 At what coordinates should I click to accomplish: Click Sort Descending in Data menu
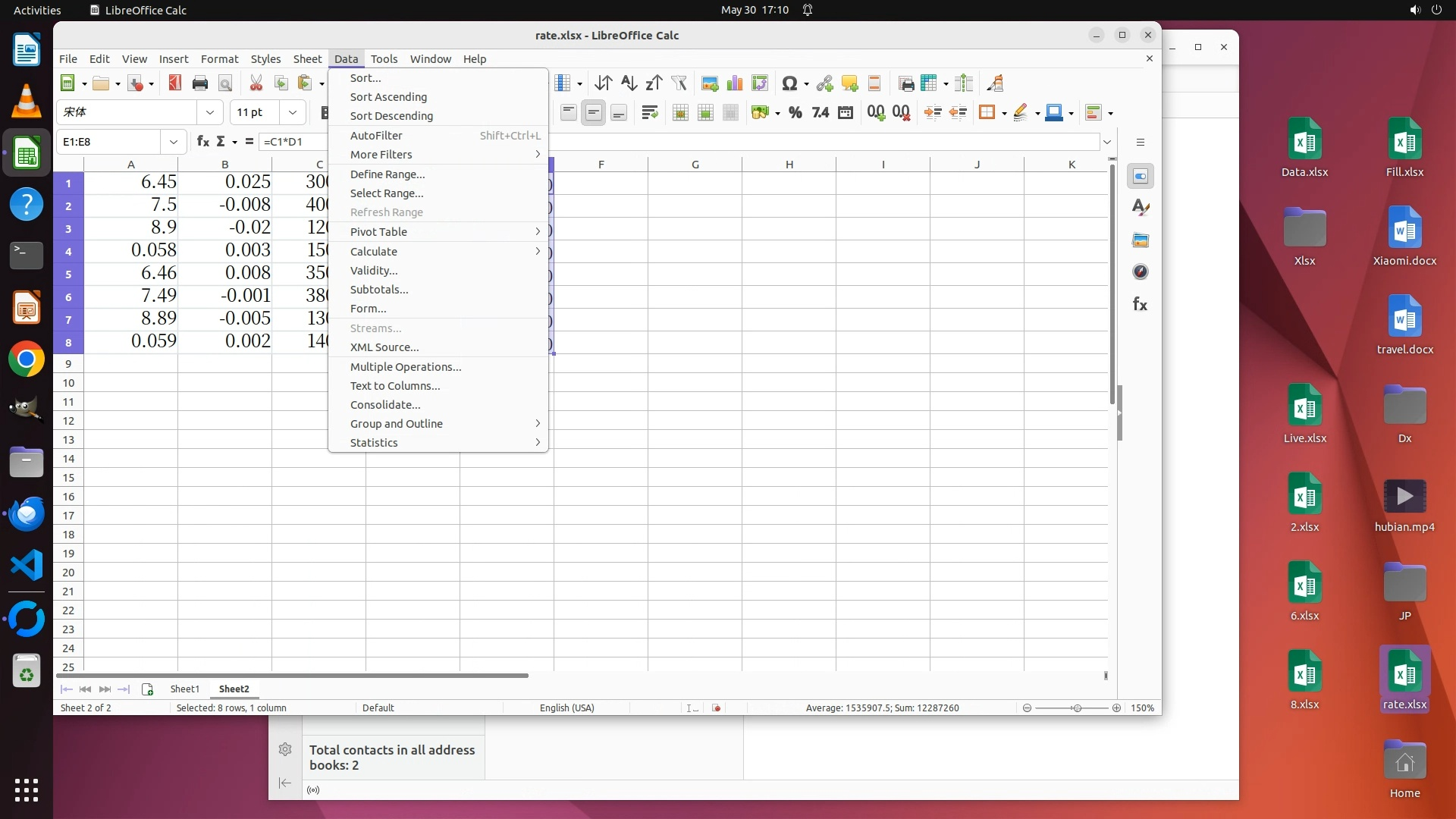[x=391, y=116]
